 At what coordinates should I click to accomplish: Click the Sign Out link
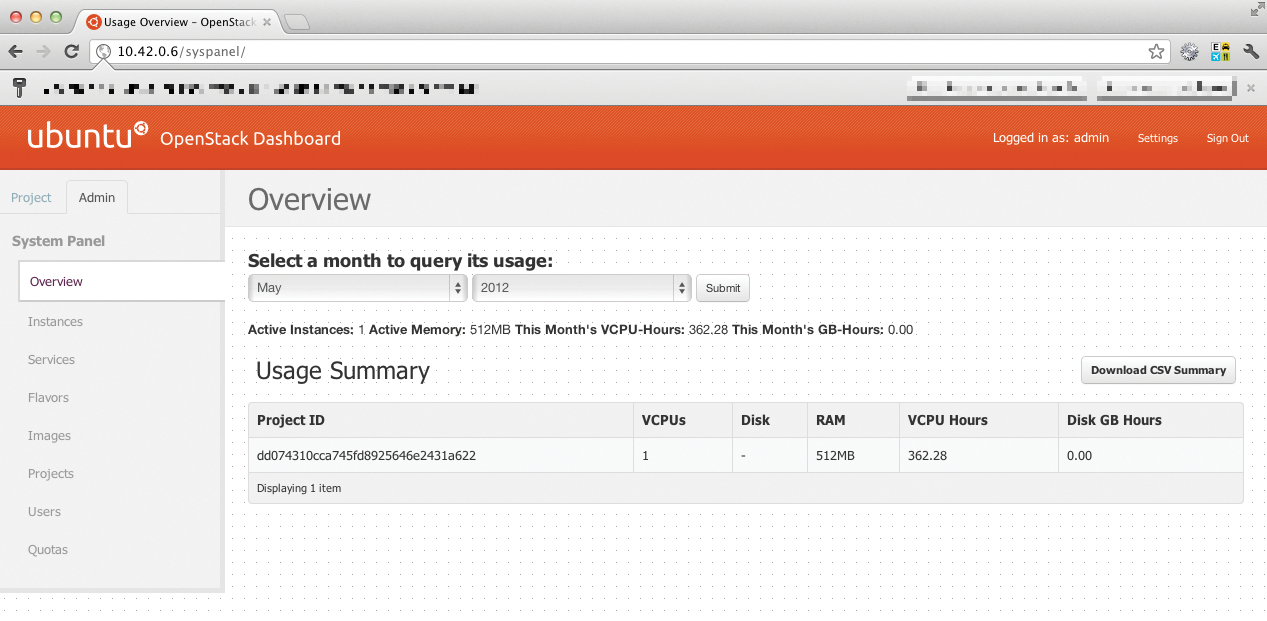coord(1227,138)
